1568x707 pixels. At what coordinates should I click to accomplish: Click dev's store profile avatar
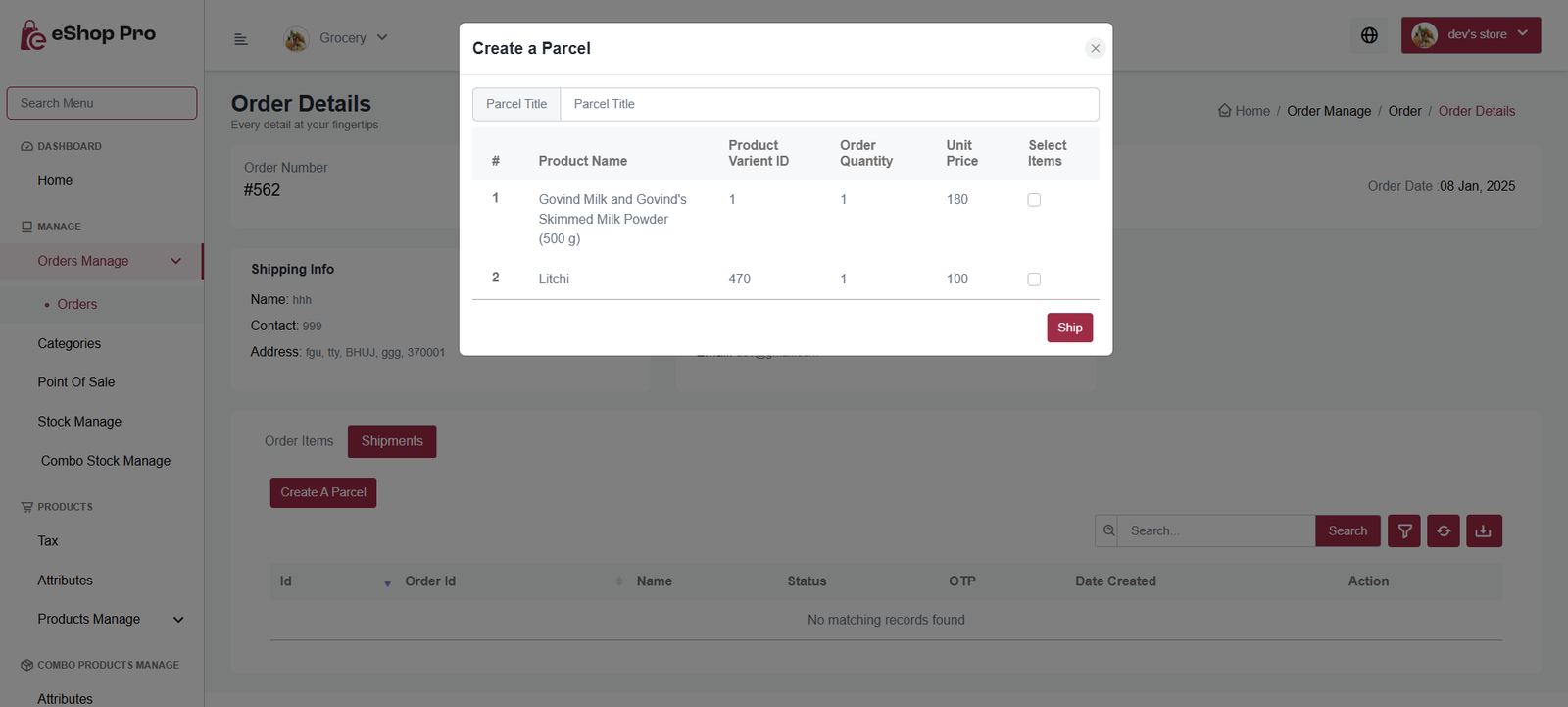tap(1424, 35)
